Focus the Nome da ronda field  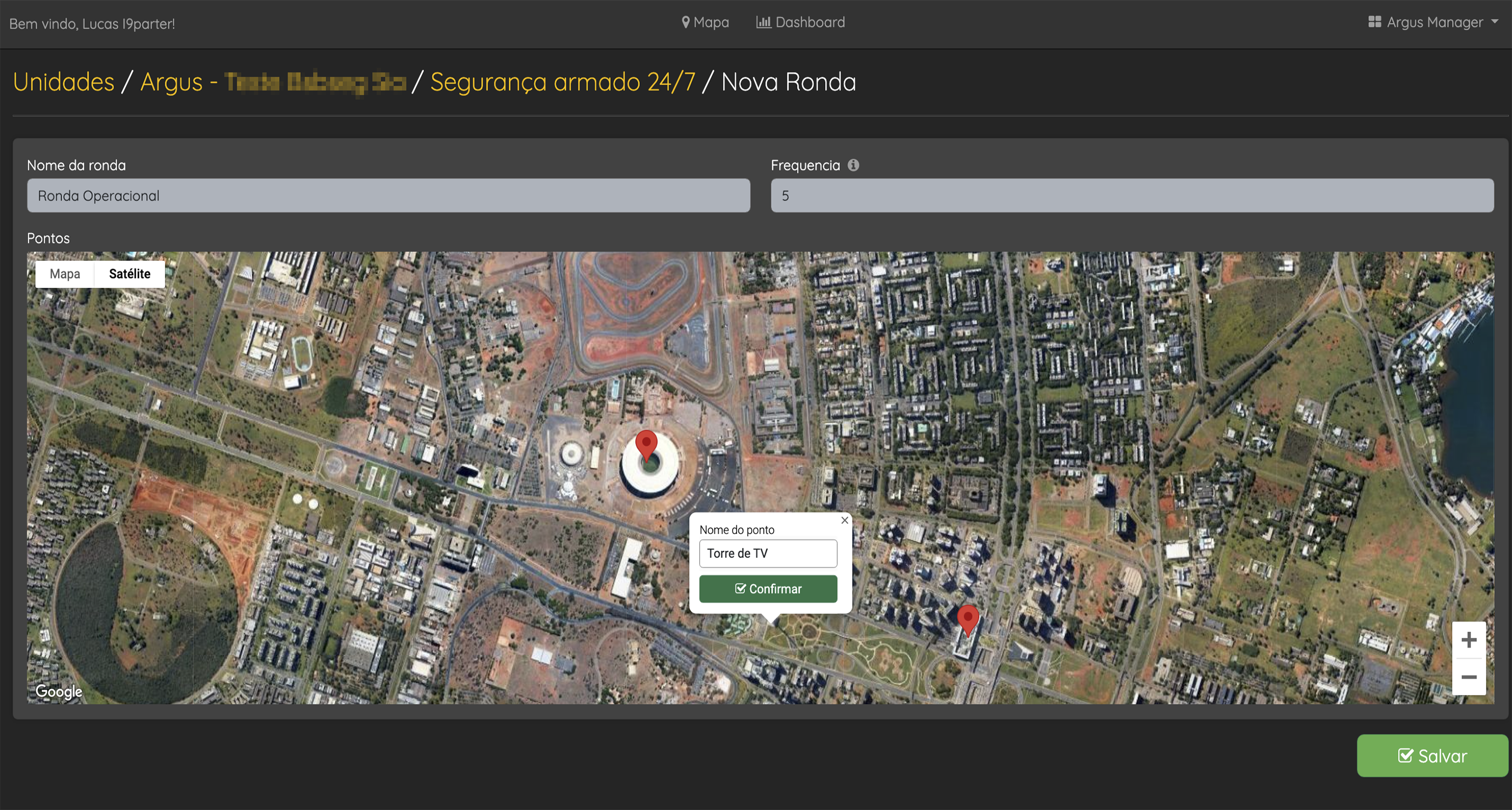point(388,196)
